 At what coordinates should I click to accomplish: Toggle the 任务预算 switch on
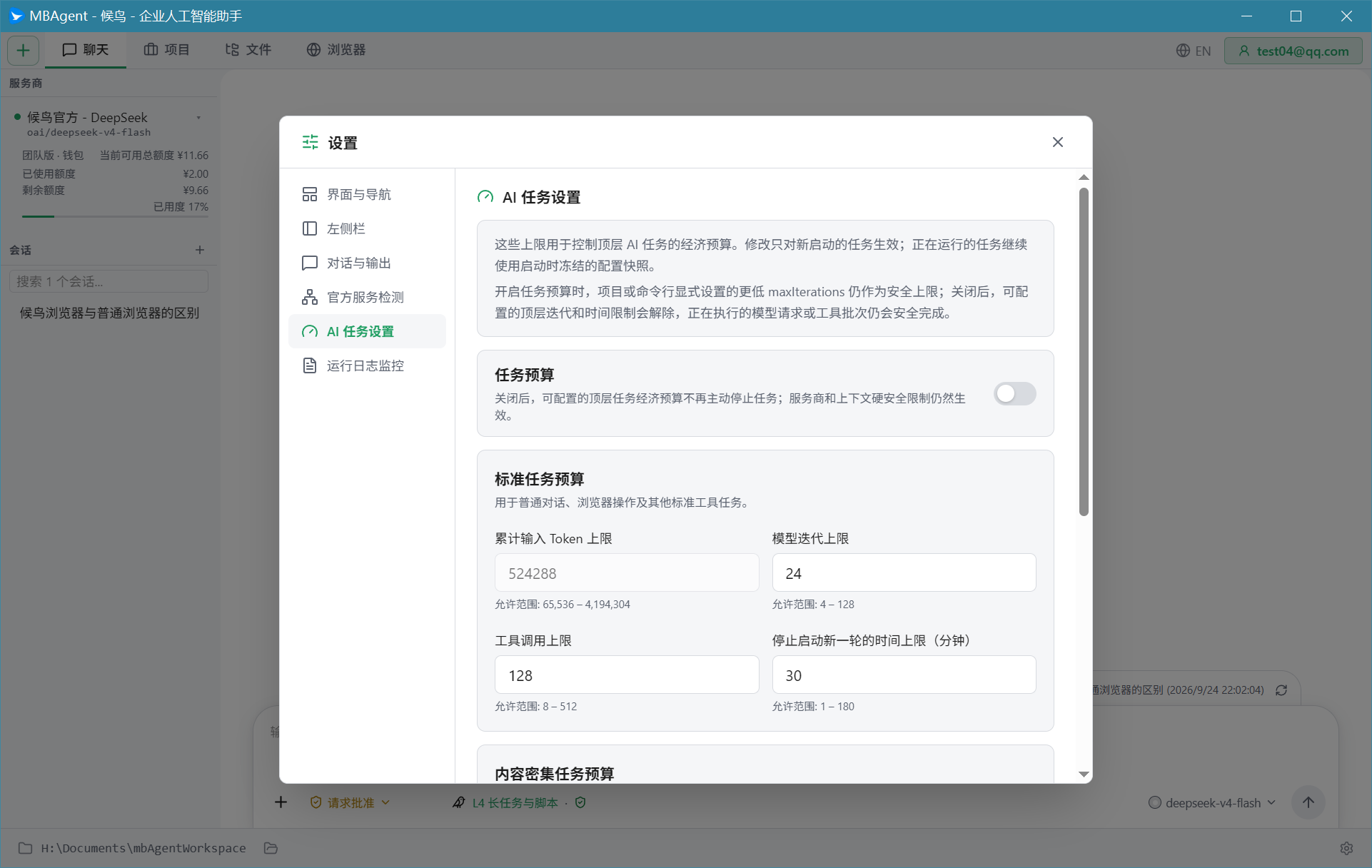pos(1014,393)
